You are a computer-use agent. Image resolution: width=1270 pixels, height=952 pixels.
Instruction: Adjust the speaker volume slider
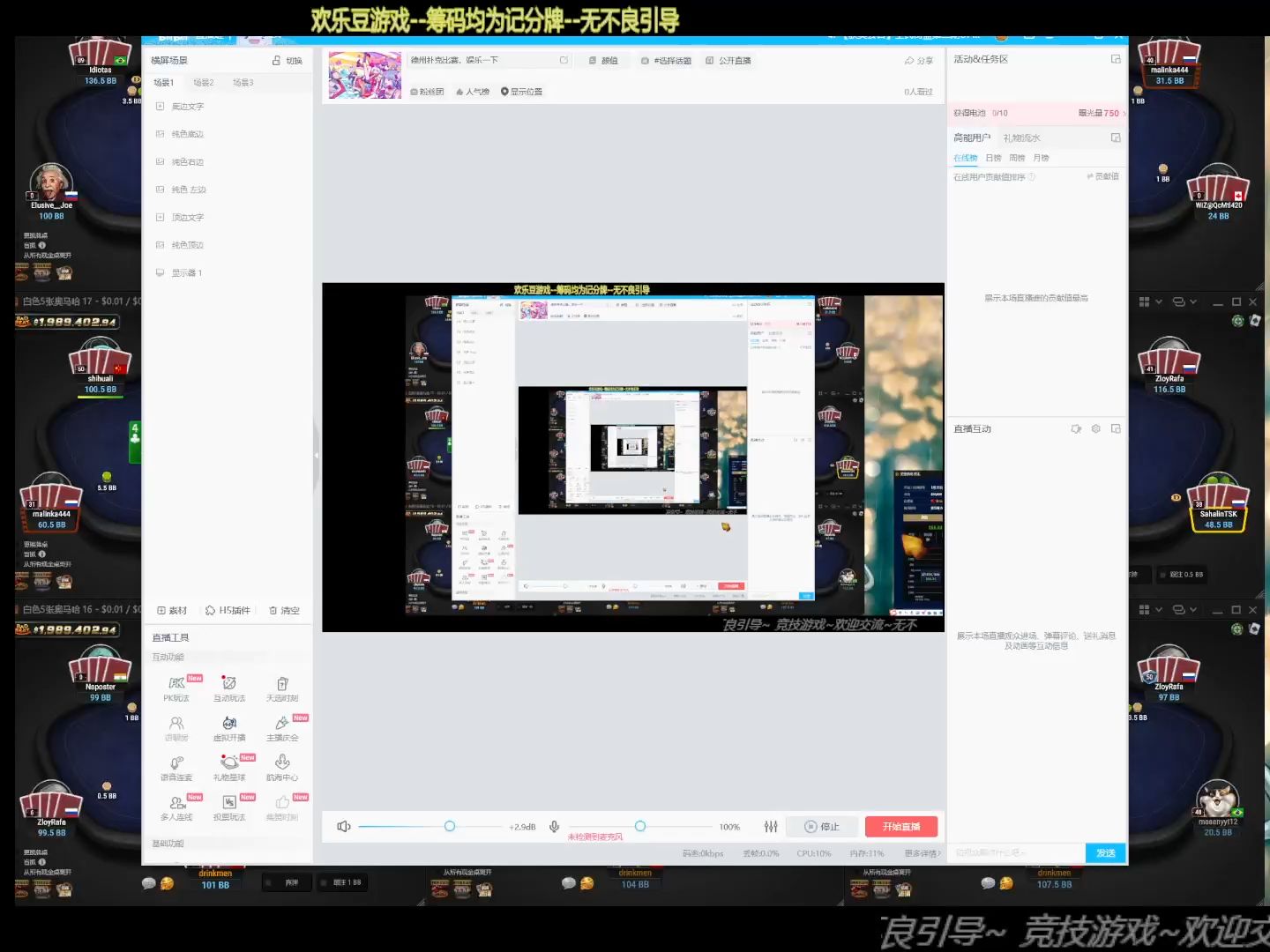[x=450, y=826]
